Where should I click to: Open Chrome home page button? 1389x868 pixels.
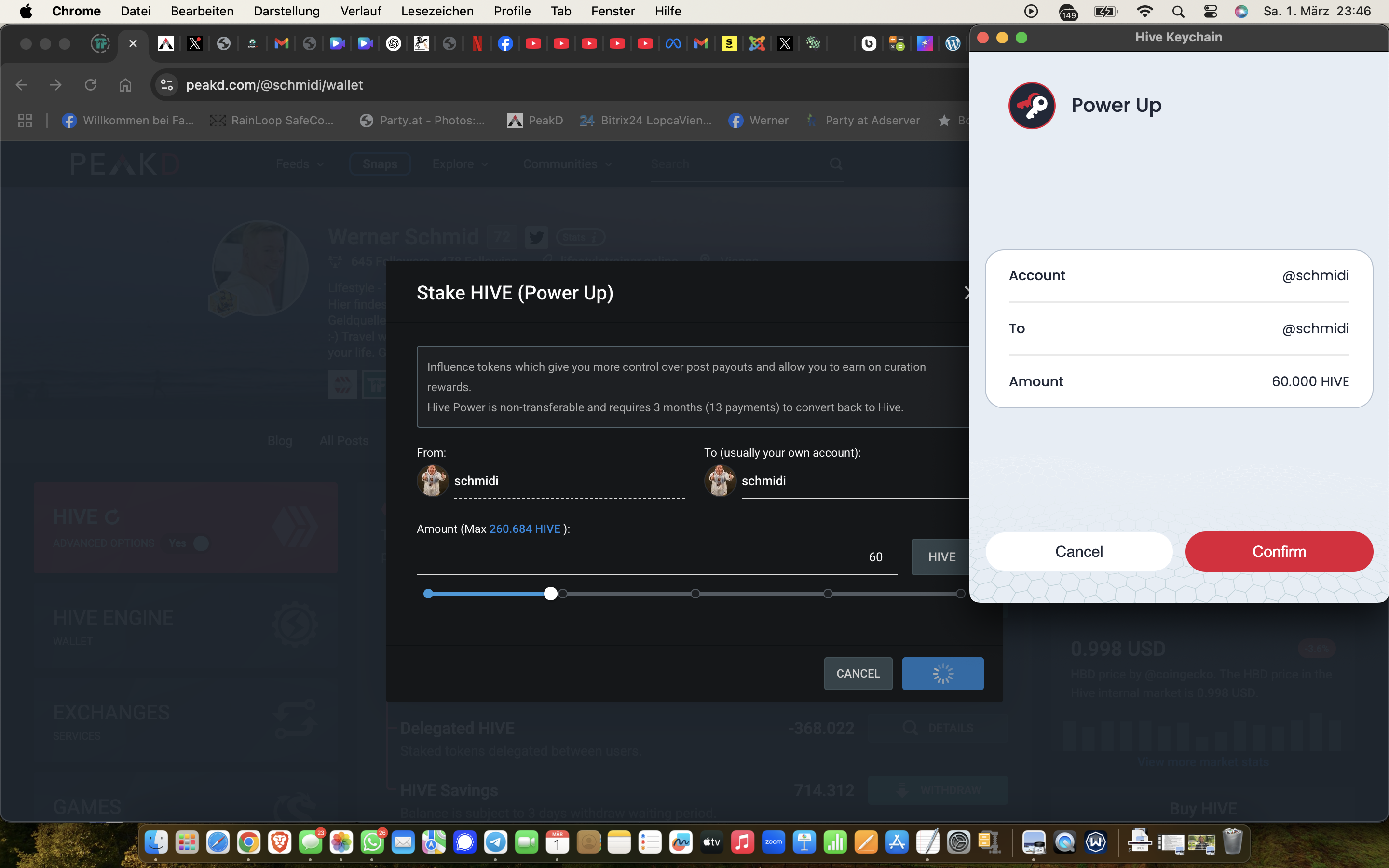125,85
